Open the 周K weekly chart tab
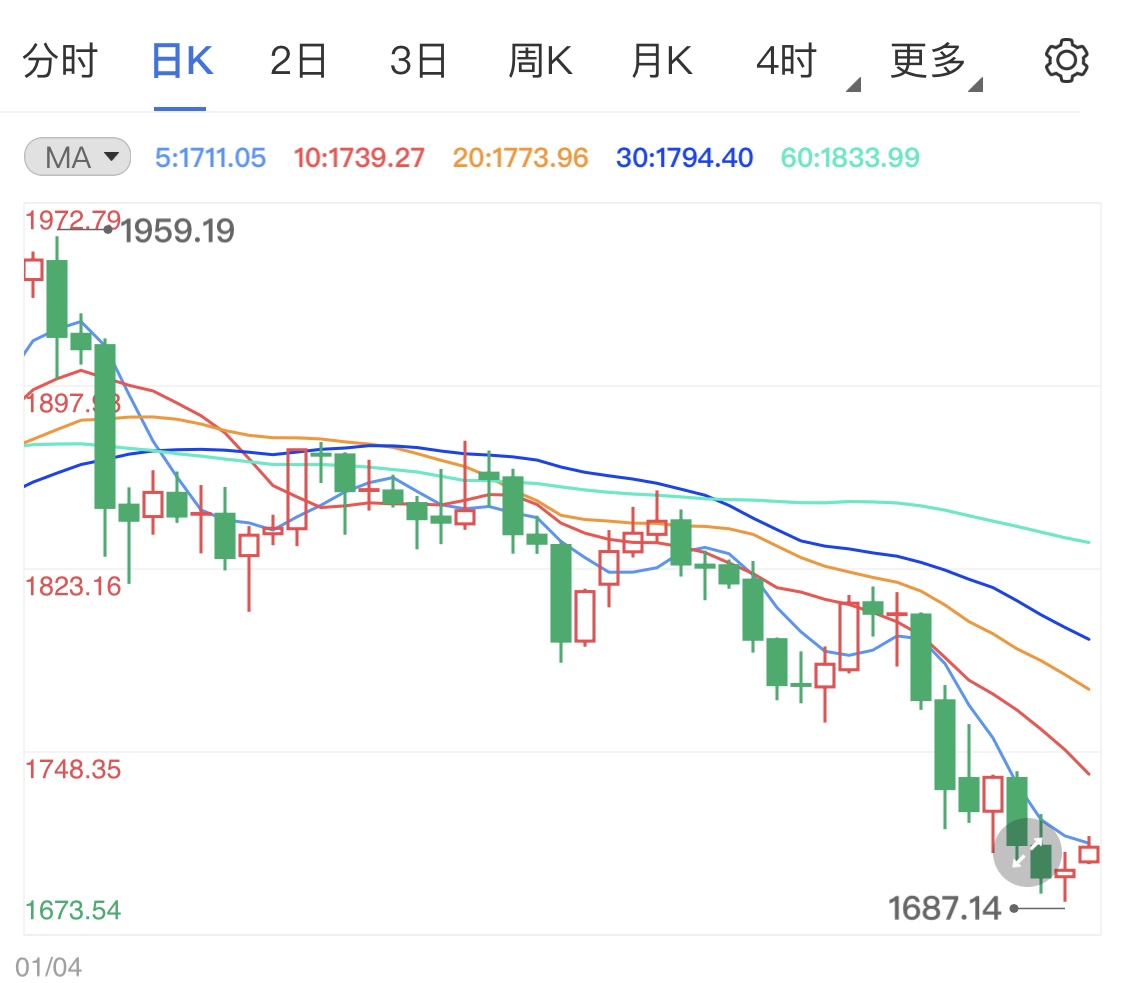This screenshot has height=983, width=1125. click(x=540, y=61)
